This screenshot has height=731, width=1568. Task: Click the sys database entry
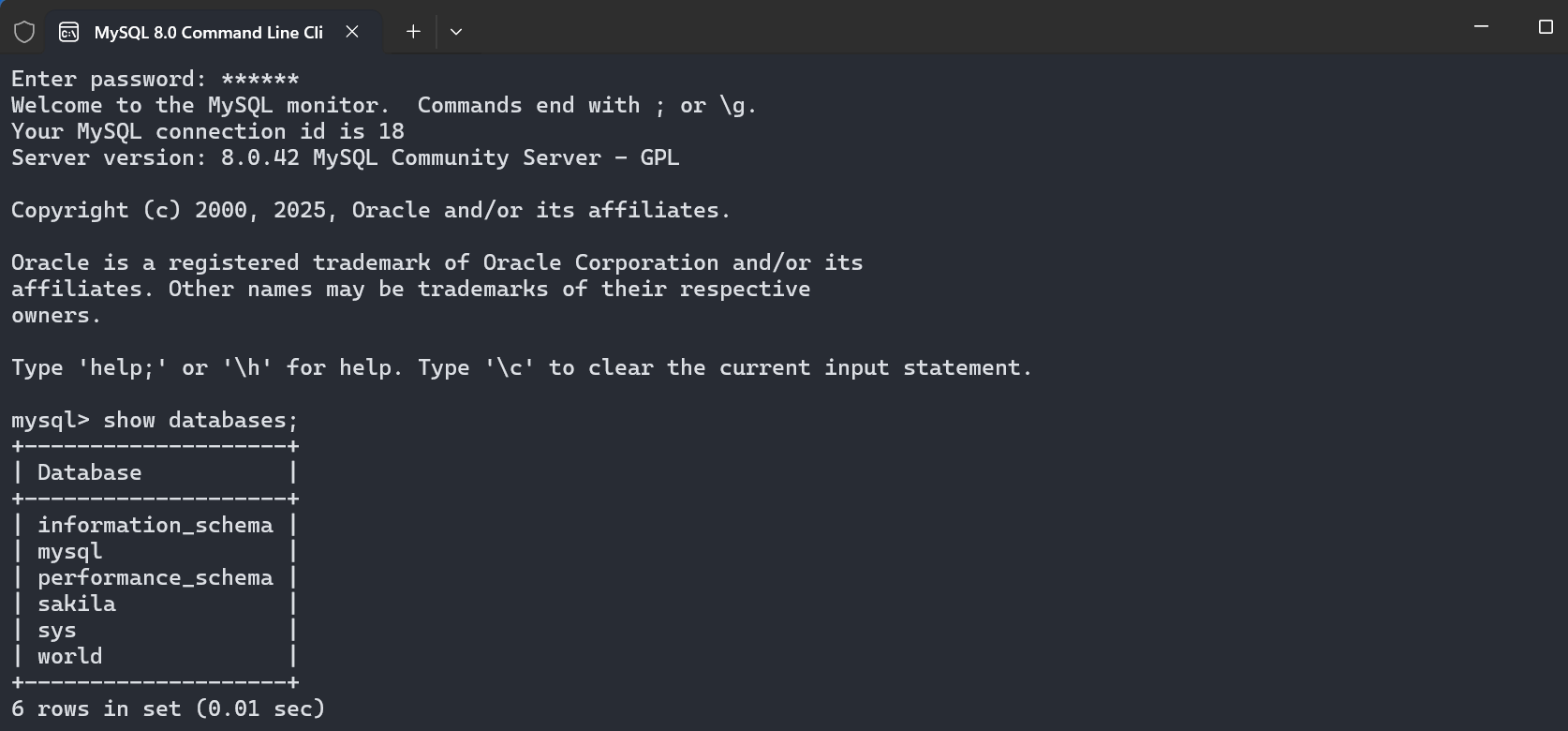click(x=57, y=631)
